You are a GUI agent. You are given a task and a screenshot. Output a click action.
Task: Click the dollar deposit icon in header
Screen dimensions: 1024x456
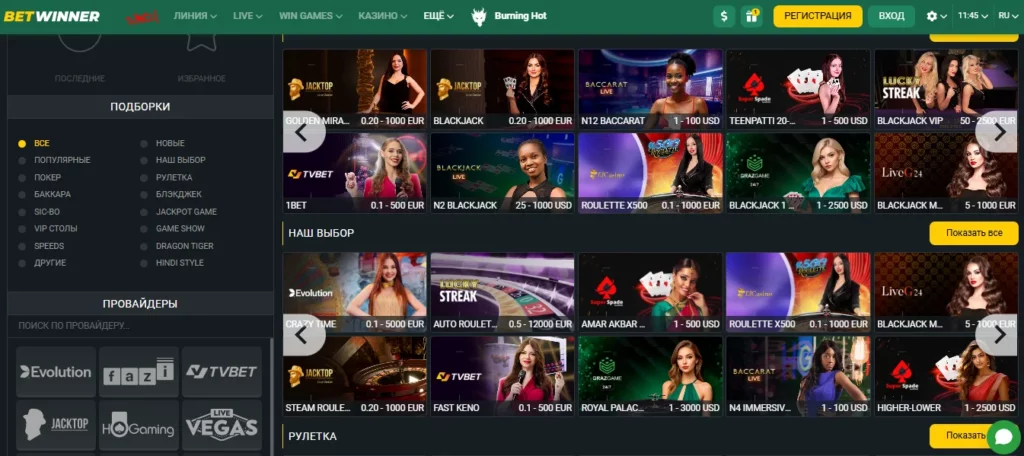click(724, 16)
